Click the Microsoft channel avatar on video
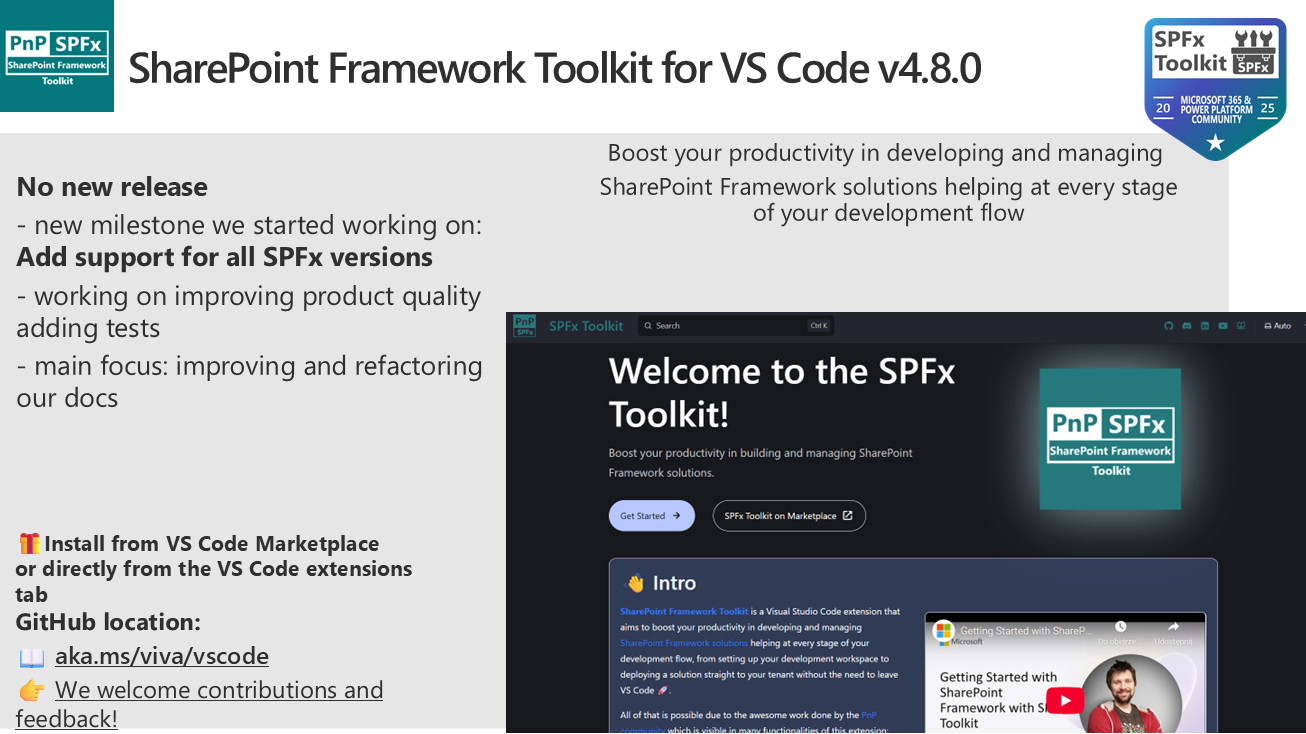1306x734 pixels. click(x=943, y=630)
